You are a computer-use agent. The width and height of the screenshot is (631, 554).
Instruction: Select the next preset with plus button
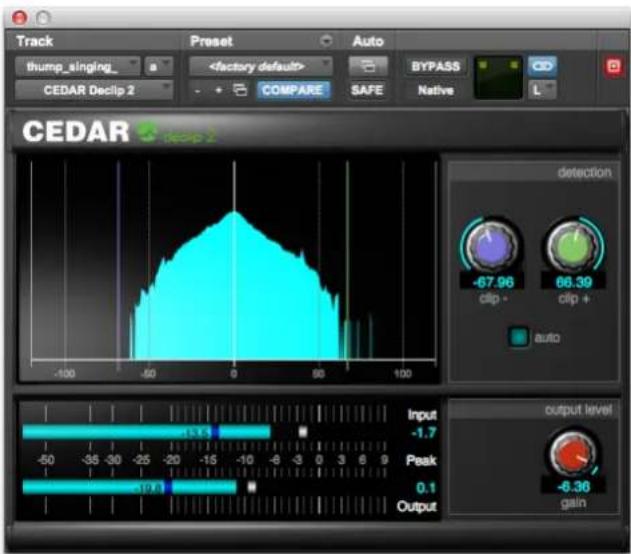[219, 91]
